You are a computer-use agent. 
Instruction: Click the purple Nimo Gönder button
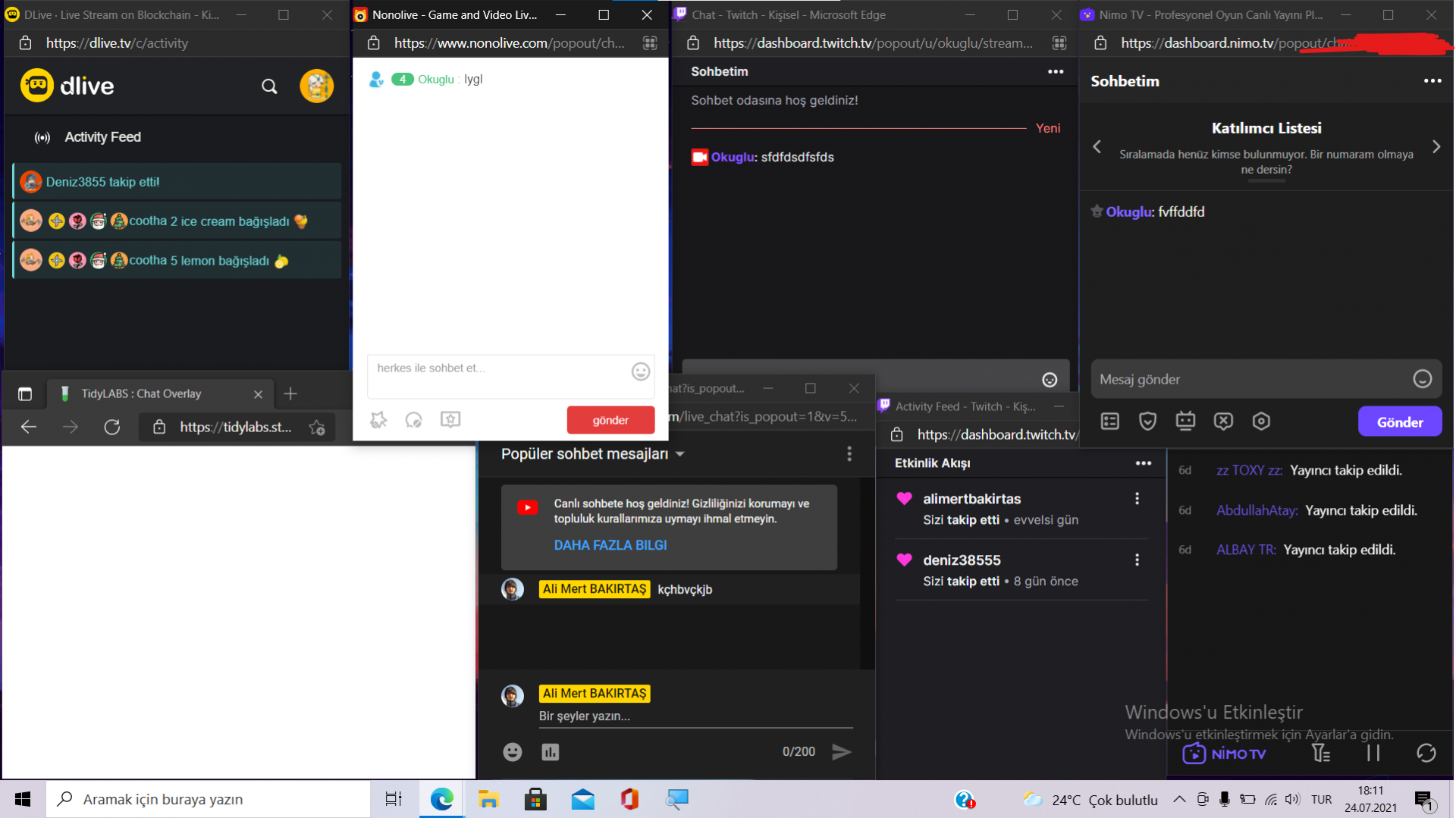(x=1400, y=422)
